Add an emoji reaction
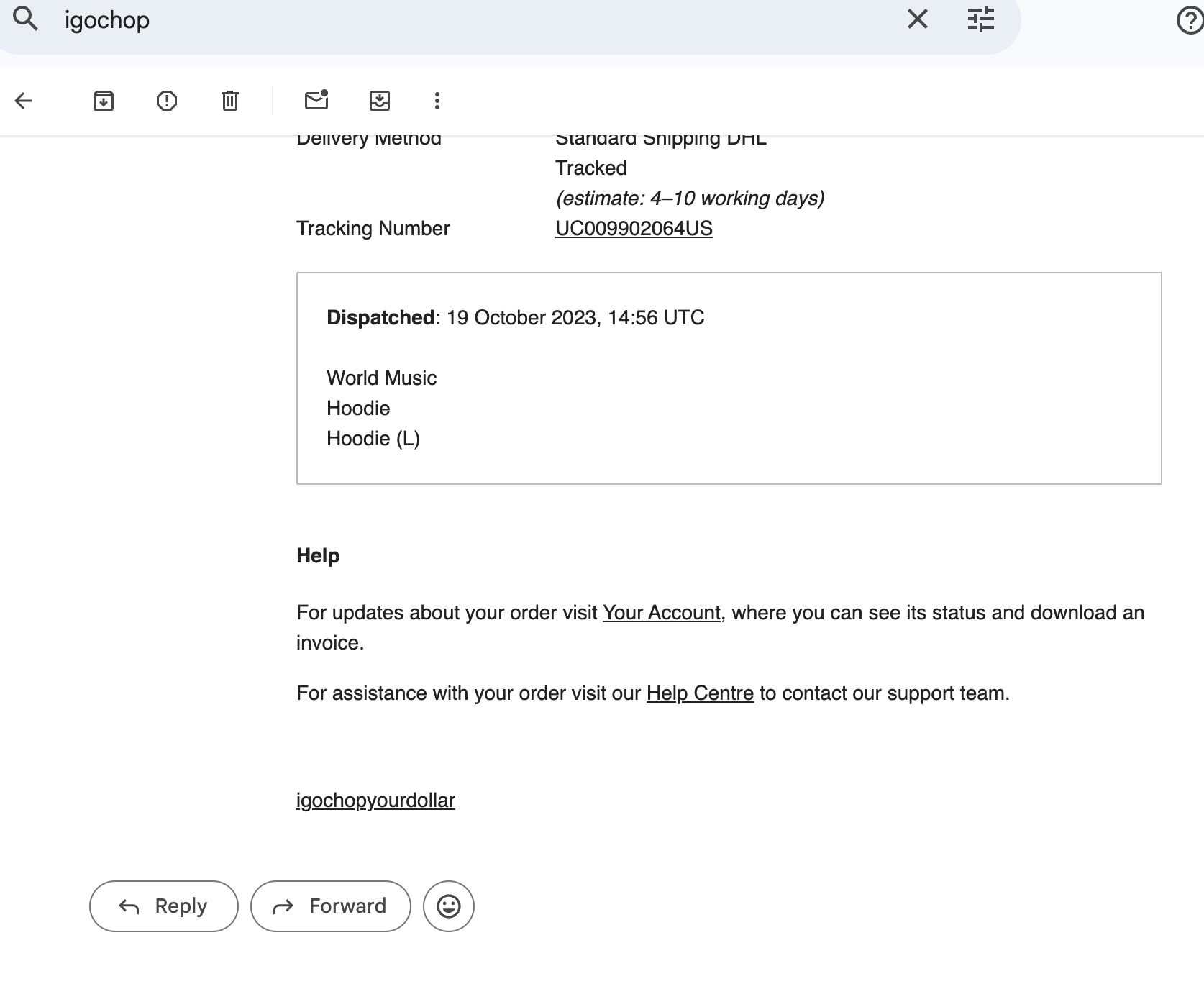 pos(449,906)
